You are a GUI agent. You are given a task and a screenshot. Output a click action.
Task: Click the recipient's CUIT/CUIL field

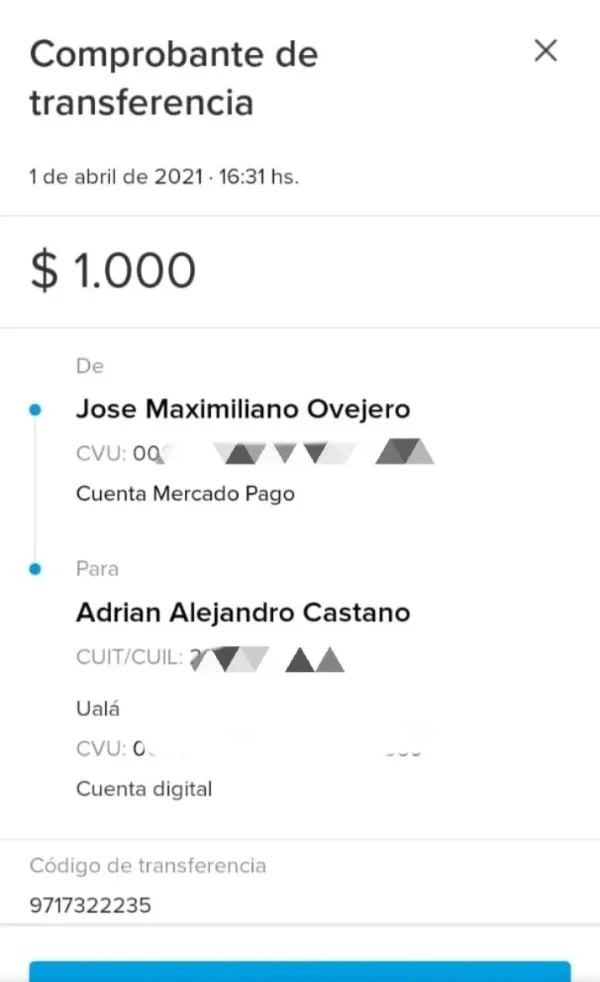coord(210,658)
